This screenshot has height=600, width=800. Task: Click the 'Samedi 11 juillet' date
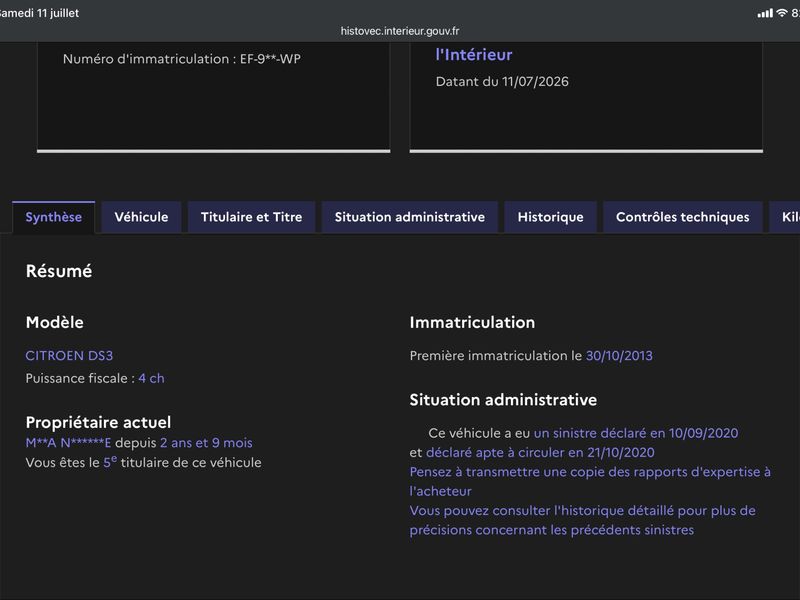point(39,13)
